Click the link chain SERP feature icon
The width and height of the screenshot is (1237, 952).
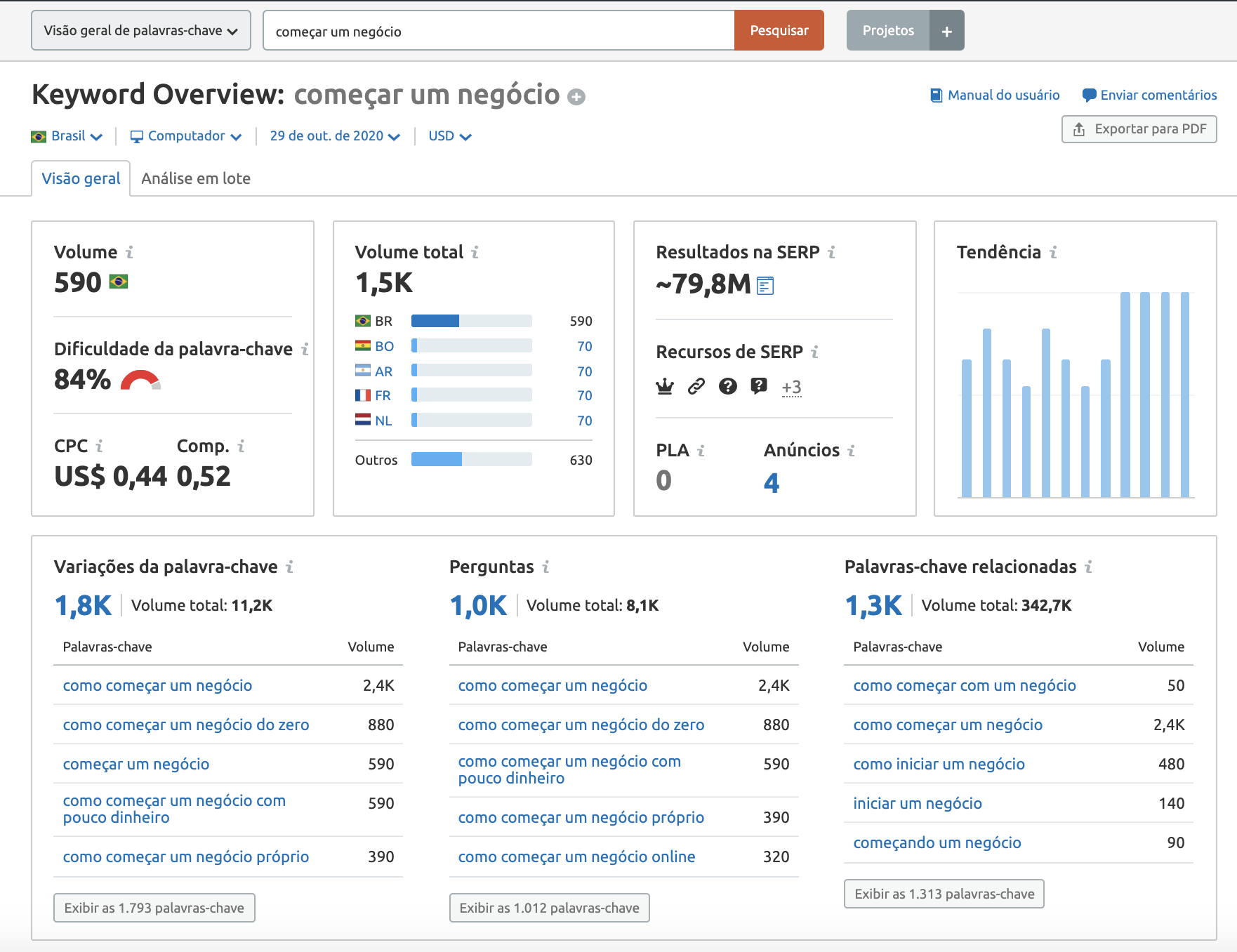(x=696, y=386)
